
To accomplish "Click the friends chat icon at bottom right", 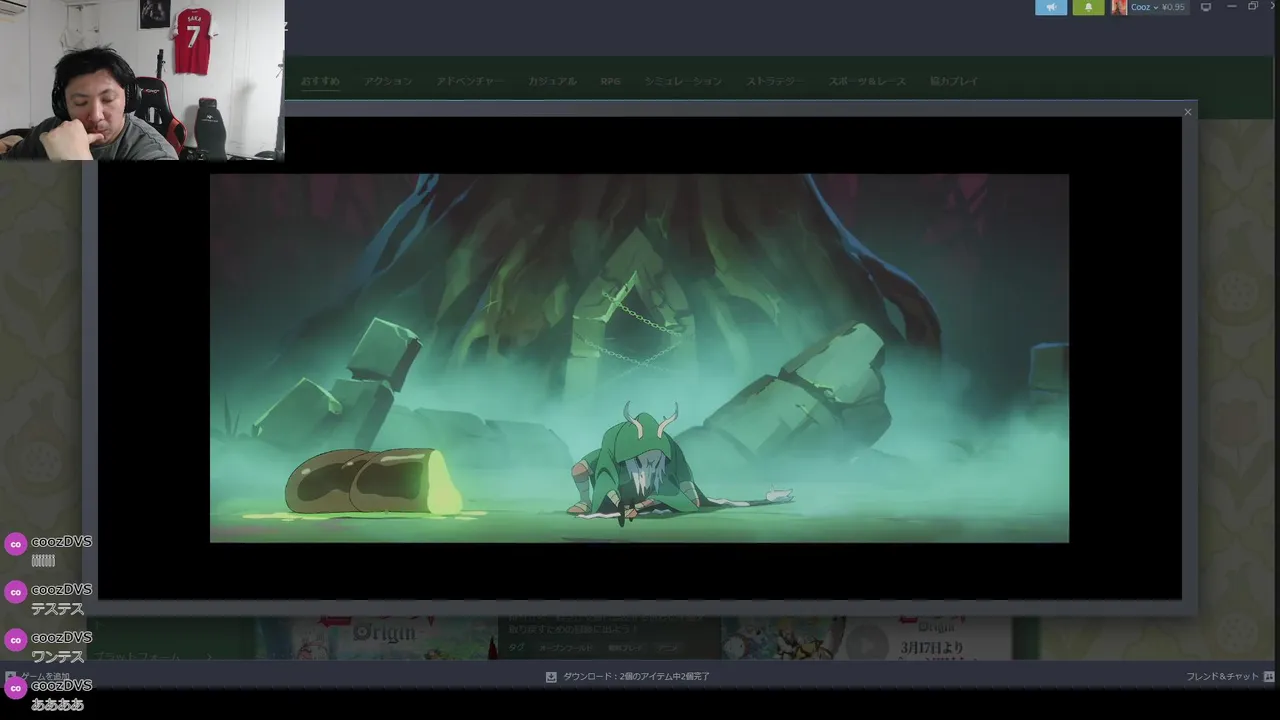I will [1269, 677].
